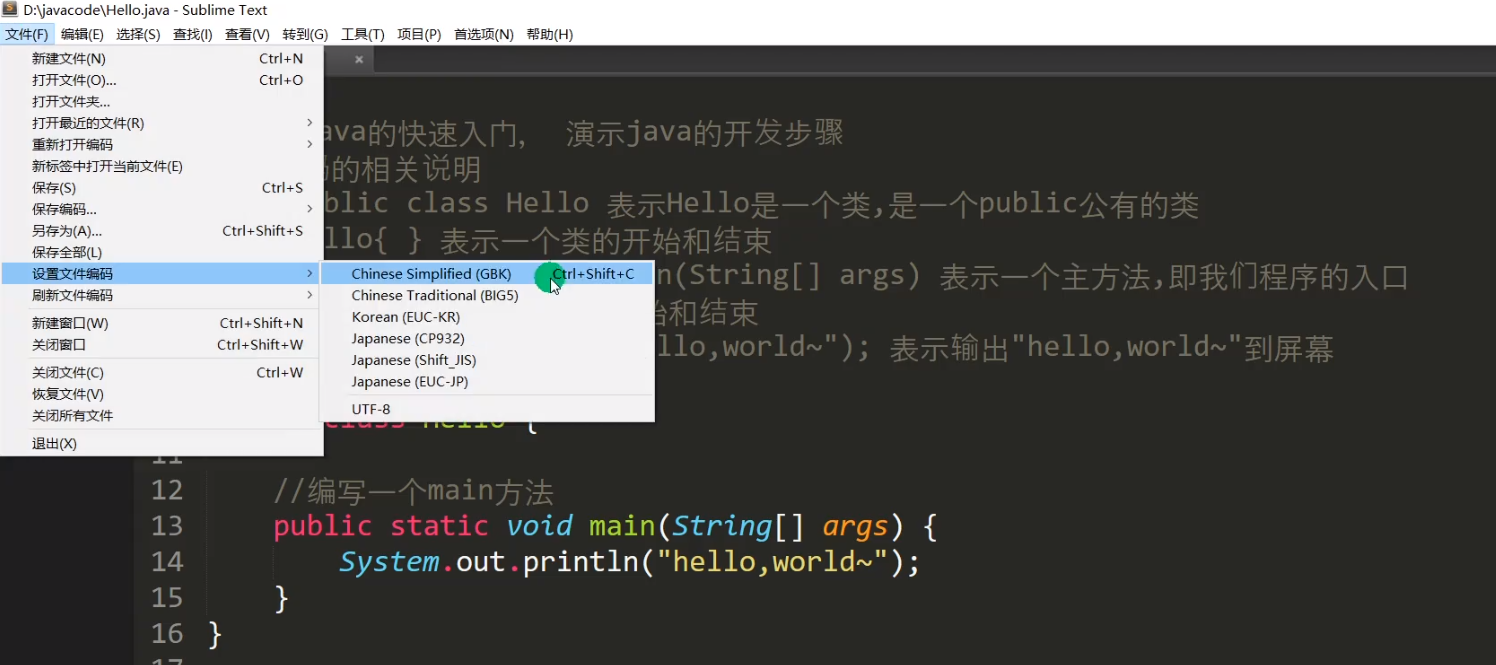Select 保存(S) menu entry
Screen dimensions: 1496x665
pyautogui.click(x=162, y=188)
